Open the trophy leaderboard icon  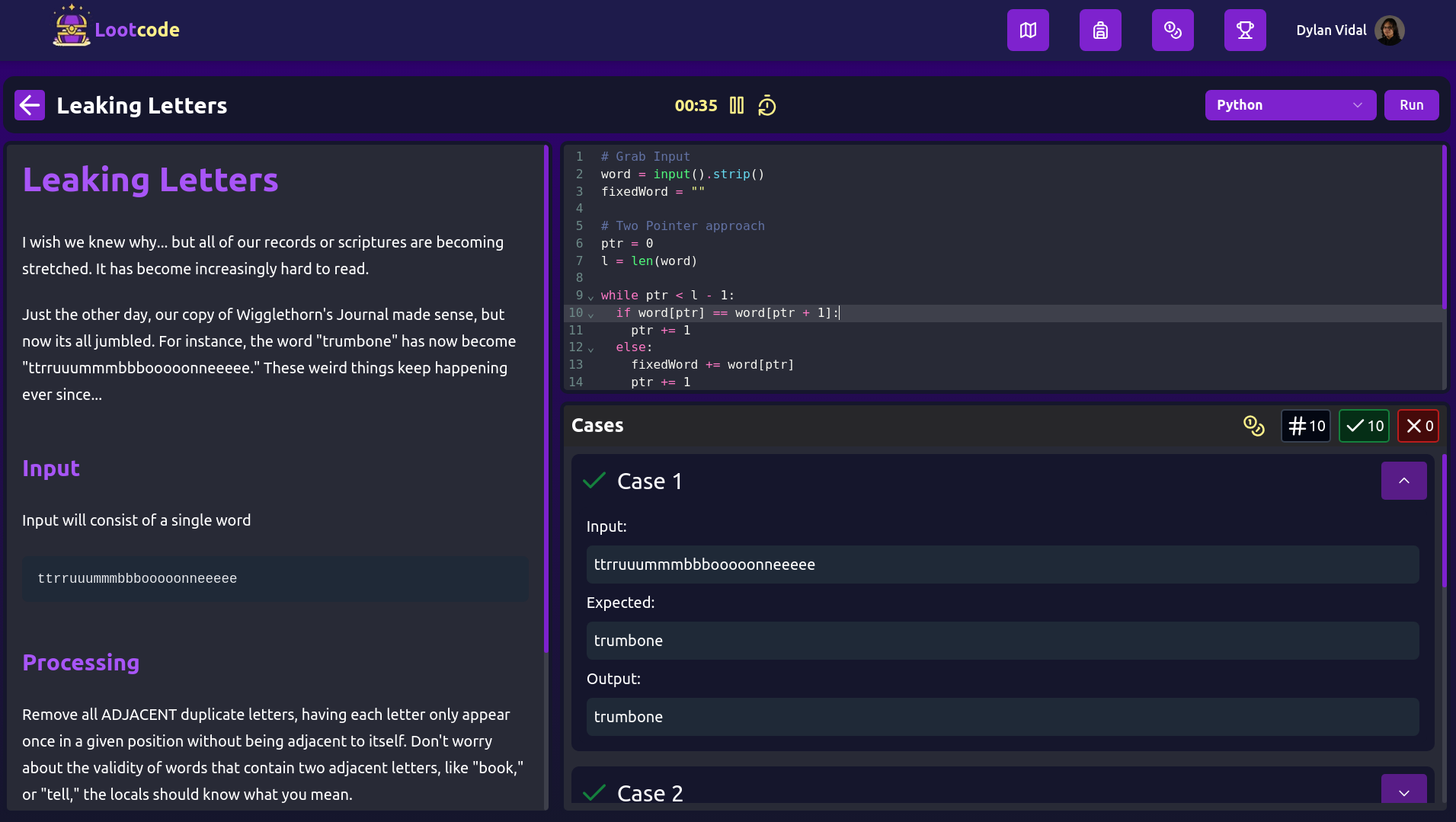click(1245, 30)
